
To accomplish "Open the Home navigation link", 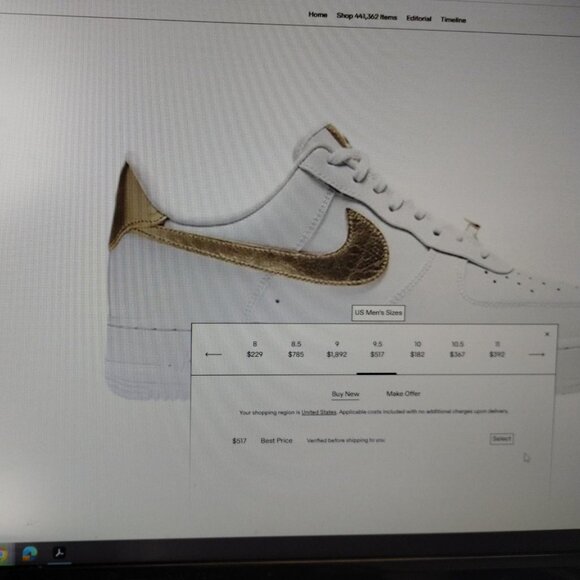I will (x=317, y=15).
